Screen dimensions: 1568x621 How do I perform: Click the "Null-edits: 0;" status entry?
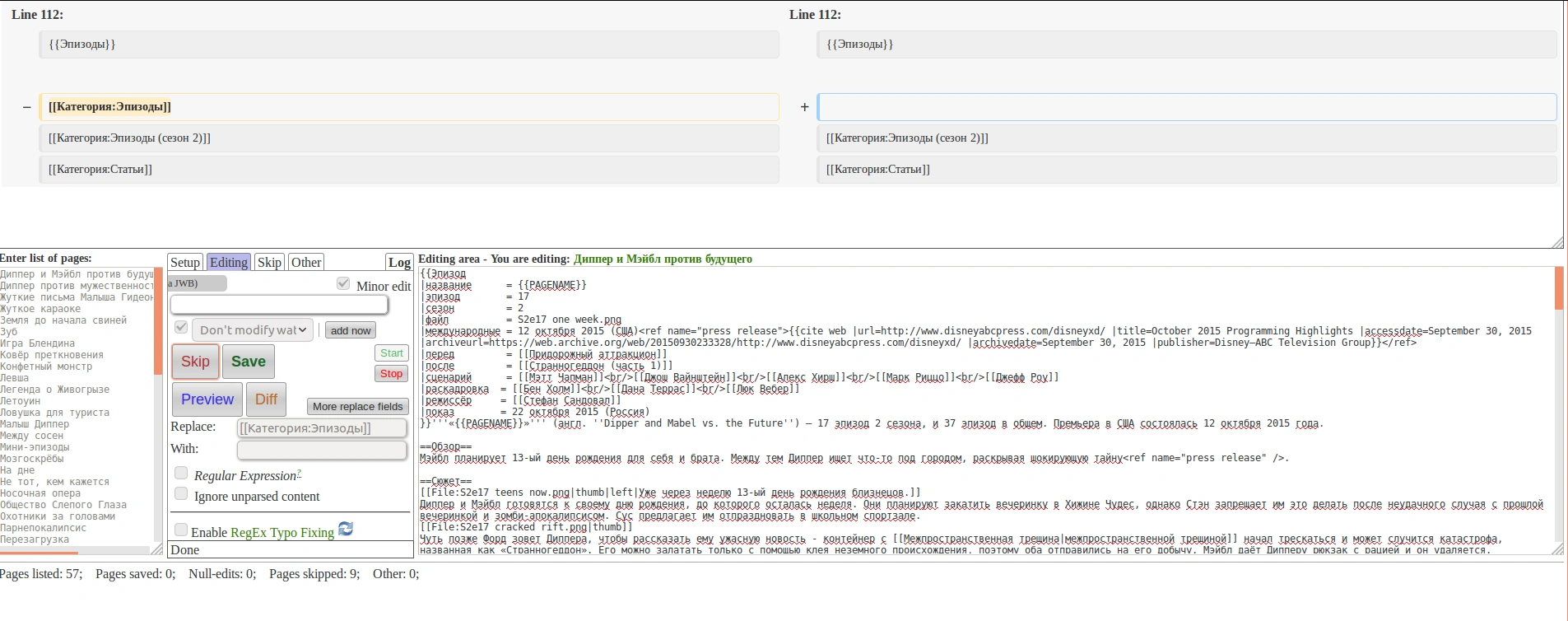point(222,574)
